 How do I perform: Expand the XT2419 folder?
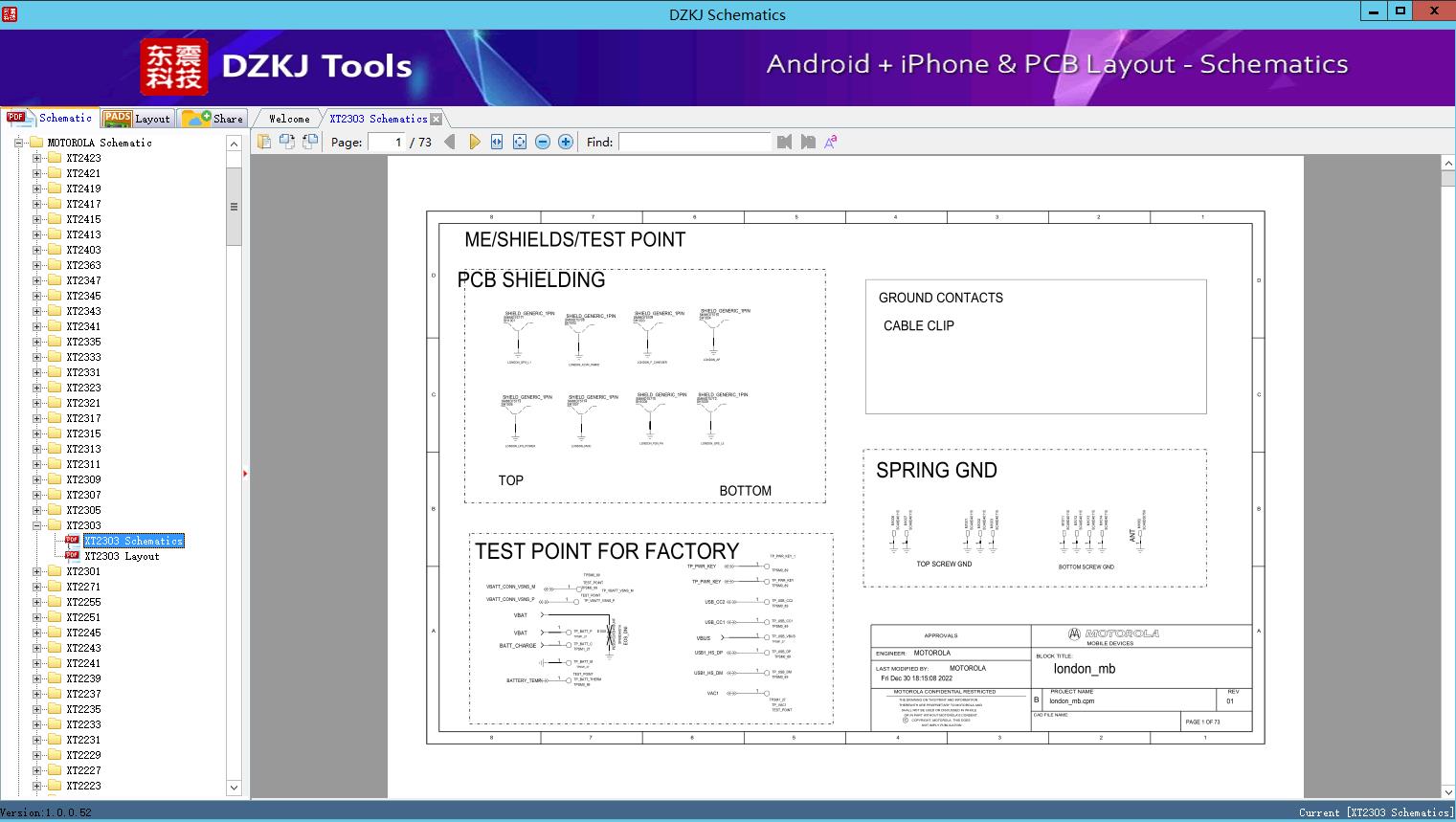[x=36, y=189]
